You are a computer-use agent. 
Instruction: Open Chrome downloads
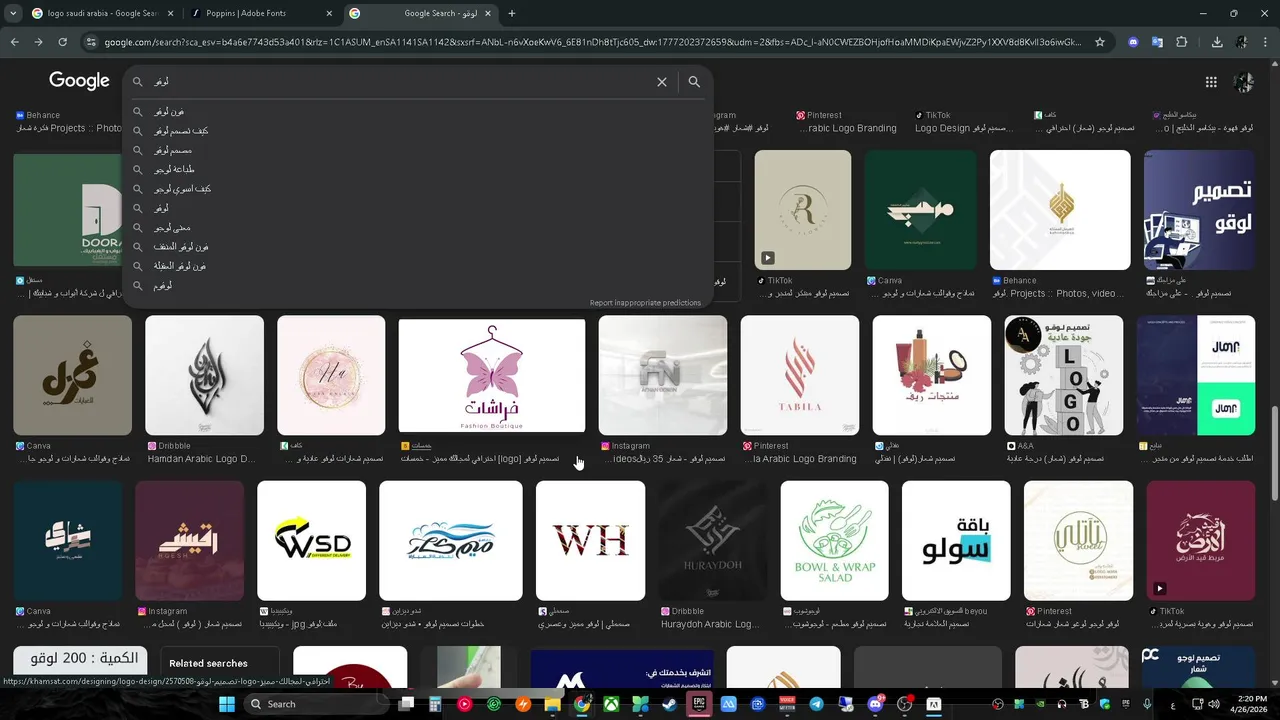(1217, 42)
